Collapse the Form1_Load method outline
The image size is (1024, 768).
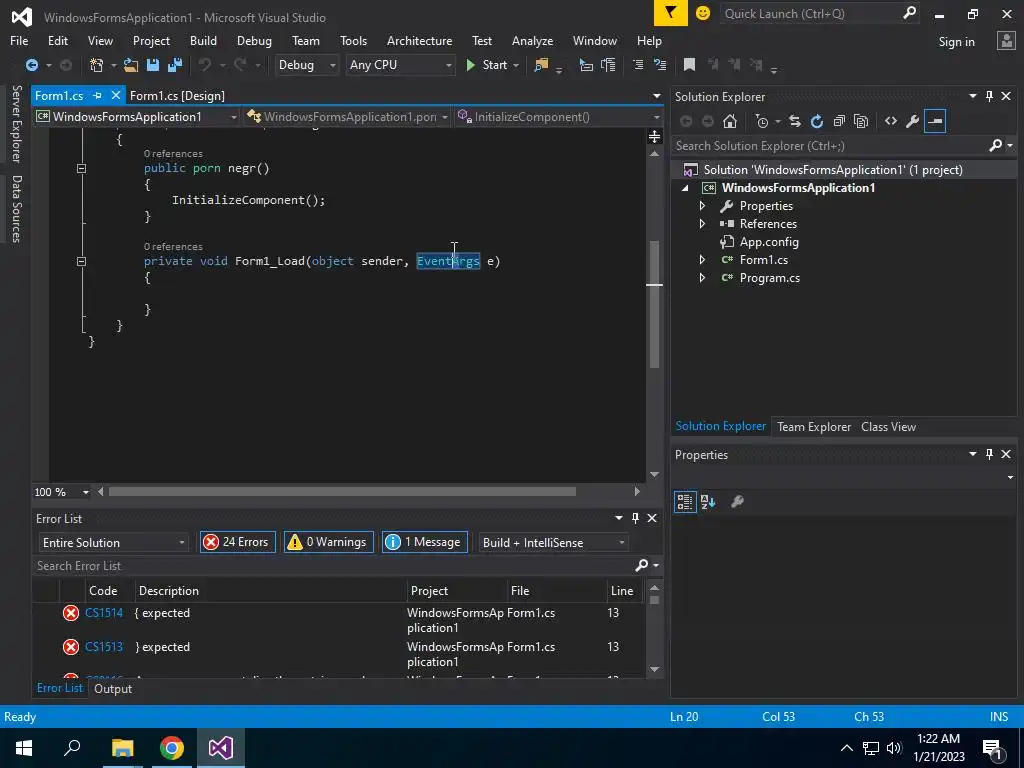[x=81, y=261]
